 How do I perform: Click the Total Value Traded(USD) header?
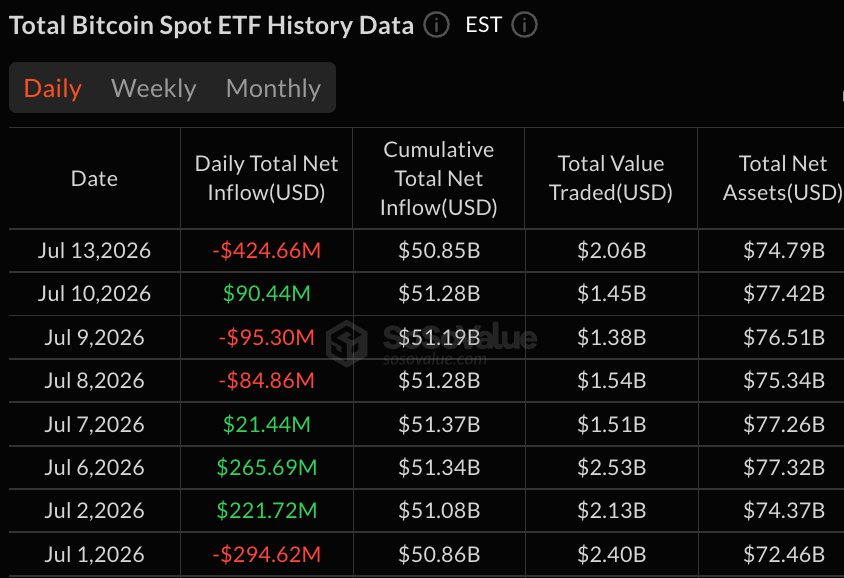(x=611, y=178)
